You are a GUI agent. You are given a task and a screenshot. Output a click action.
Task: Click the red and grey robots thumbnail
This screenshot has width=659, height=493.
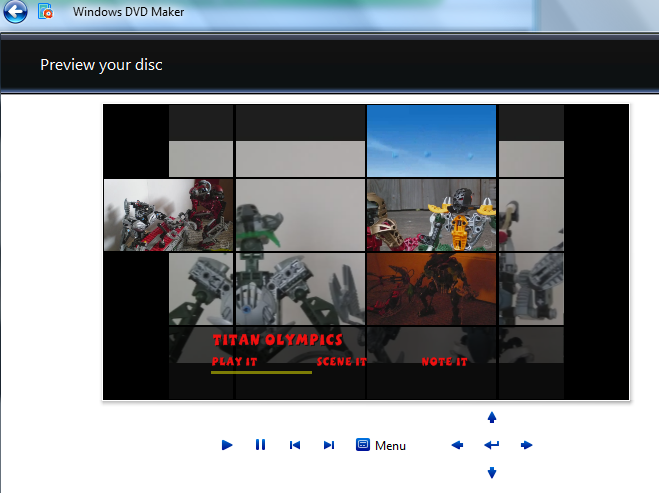coord(169,215)
